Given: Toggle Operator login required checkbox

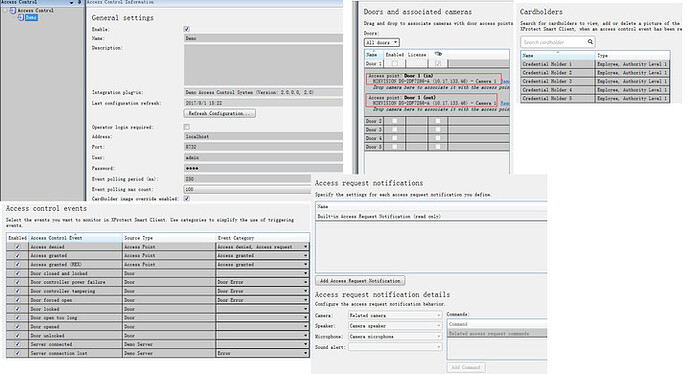Looking at the screenshot, I should [187, 127].
